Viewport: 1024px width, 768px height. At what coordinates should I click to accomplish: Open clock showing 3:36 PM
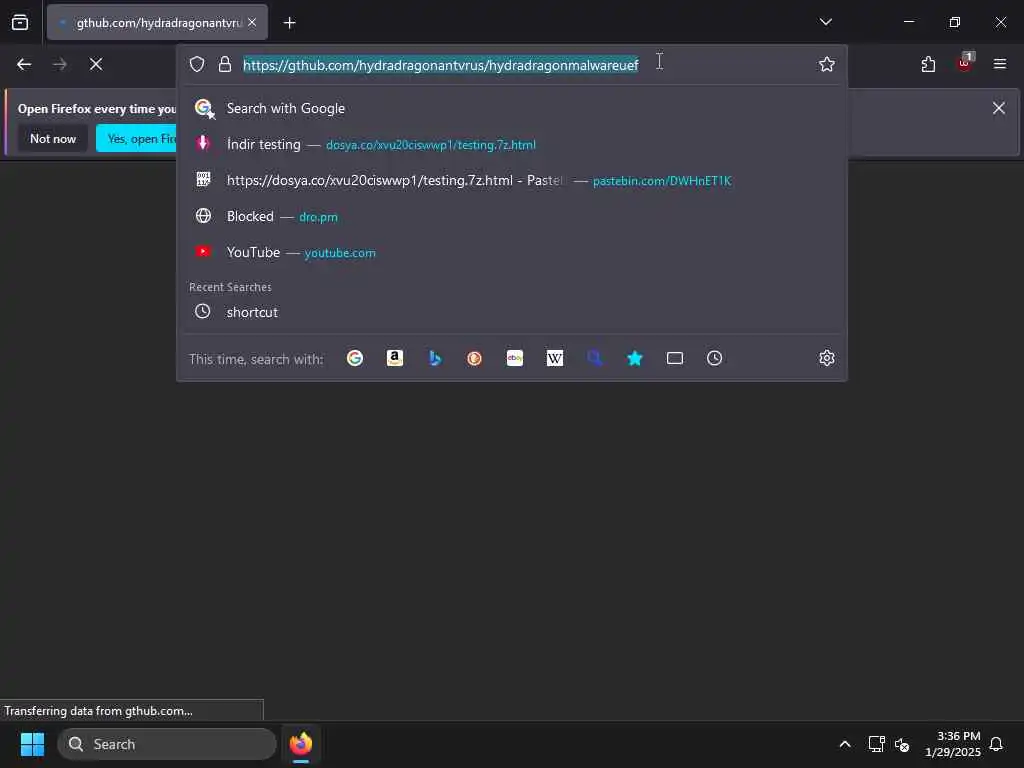tap(952, 744)
